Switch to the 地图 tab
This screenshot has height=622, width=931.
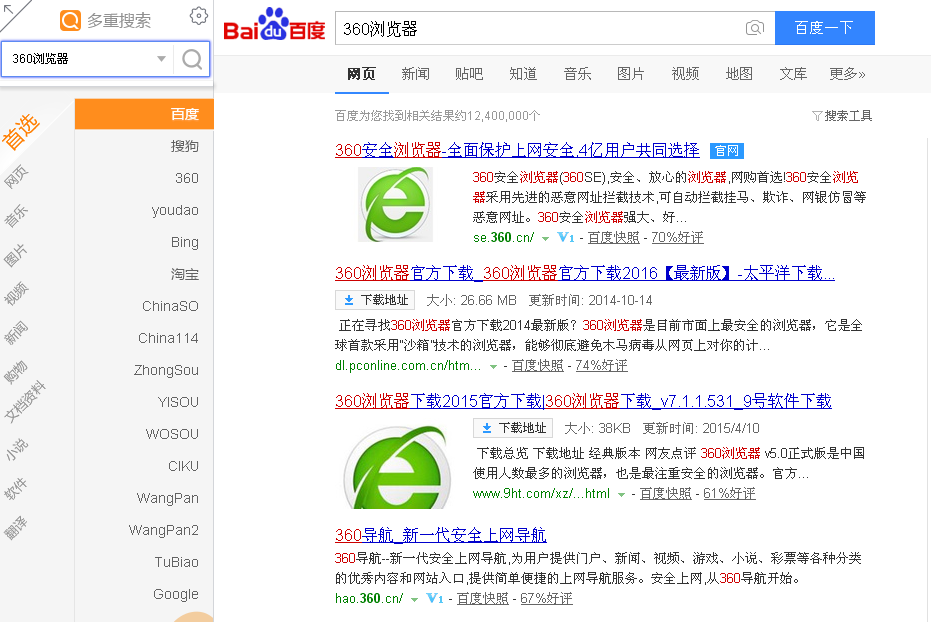click(x=739, y=74)
